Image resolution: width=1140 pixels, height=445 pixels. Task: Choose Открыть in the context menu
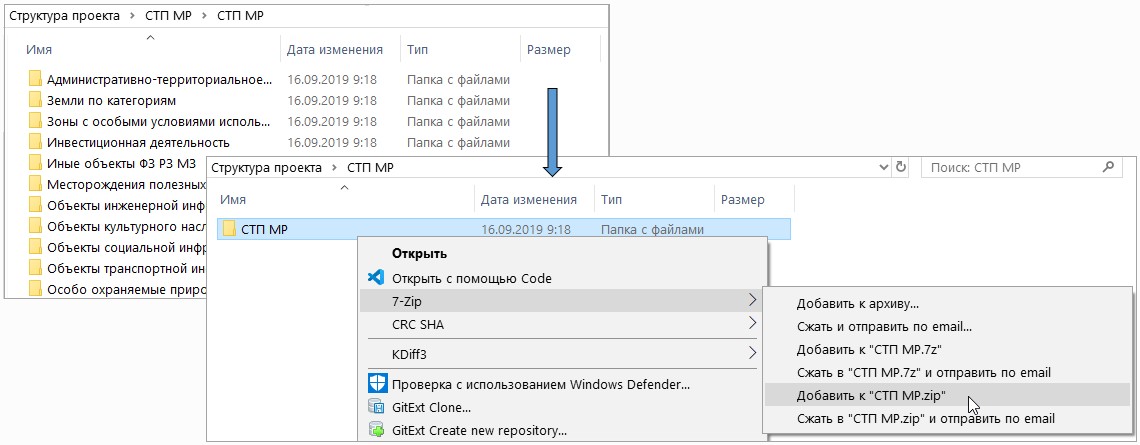(419, 254)
